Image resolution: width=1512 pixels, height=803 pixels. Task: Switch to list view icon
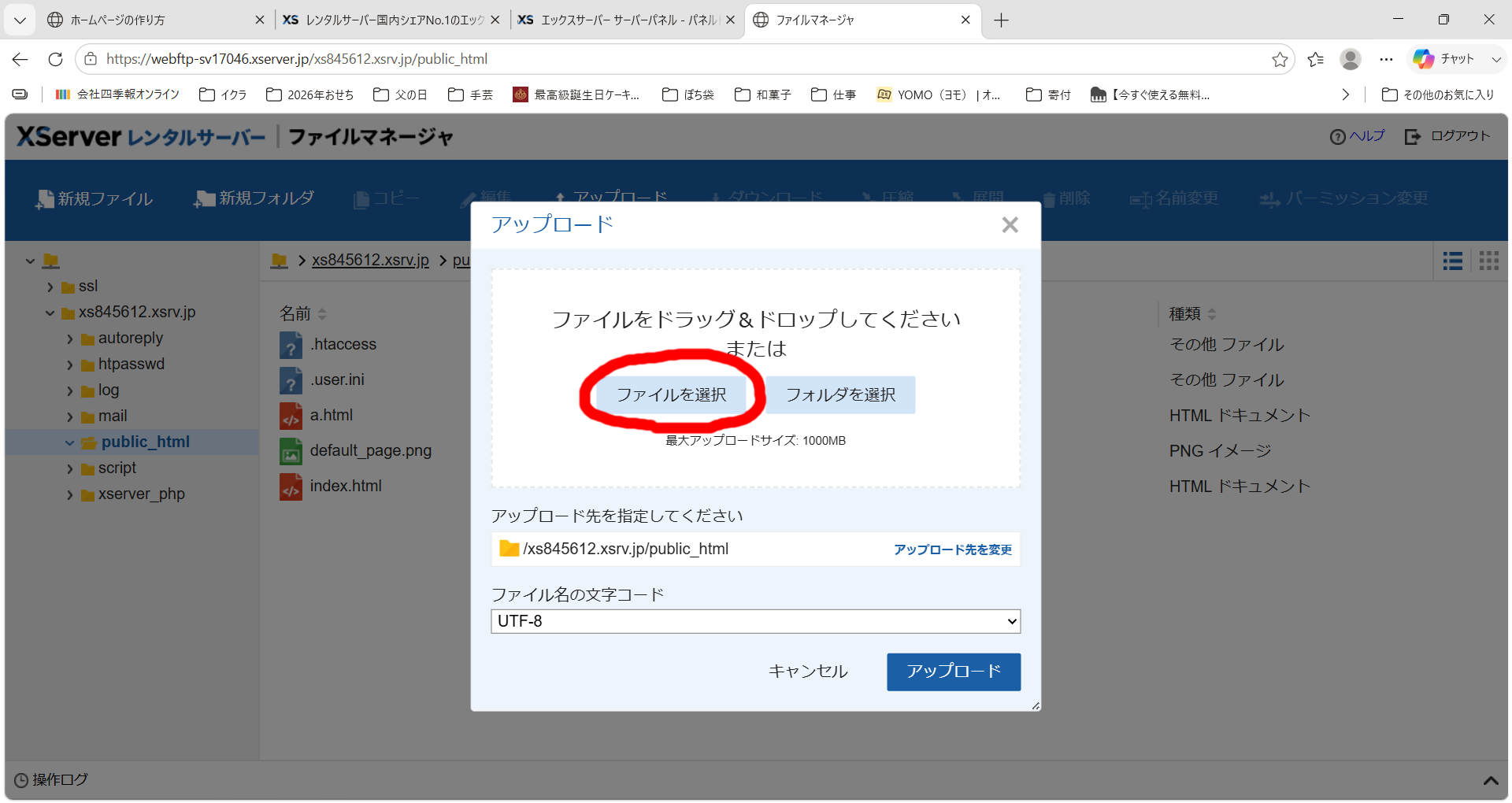coord(1453,261)
